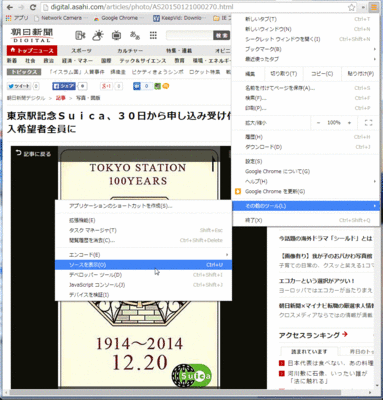Choose the highlighted ソースを表示(O) item
The height and width of the screenshot is (400, 383).
143,265
